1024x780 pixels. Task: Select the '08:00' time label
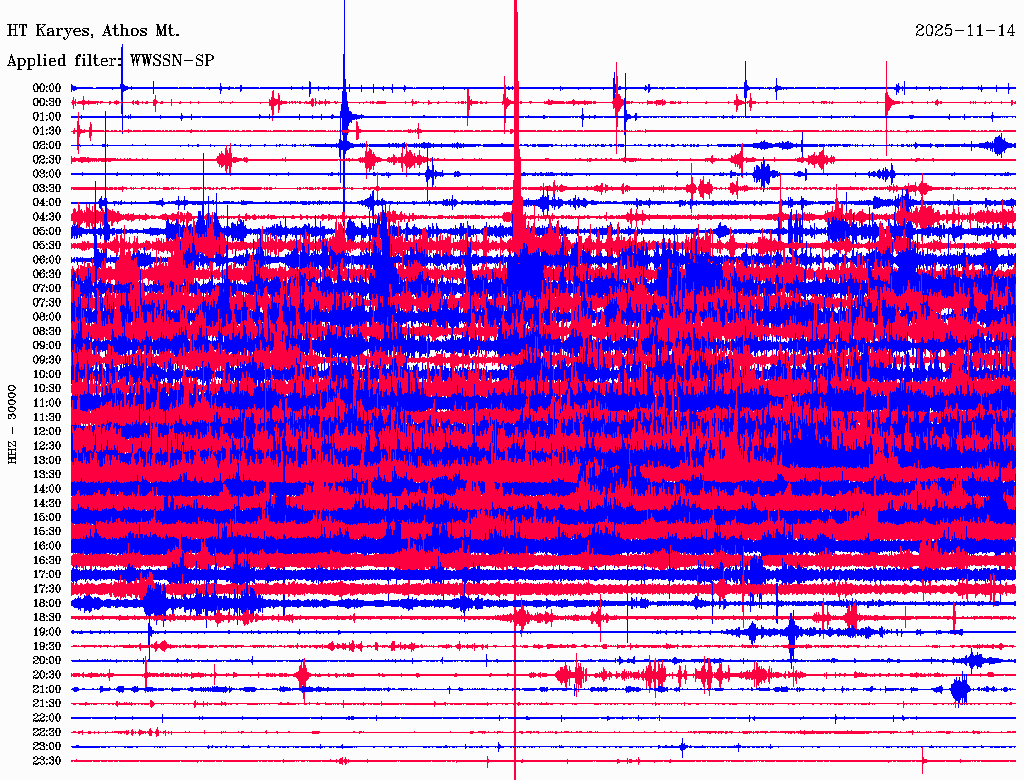47,317
